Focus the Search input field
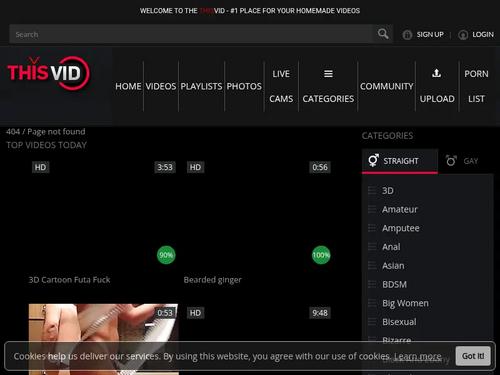Image resolution: width=500 pixels, height=375 pixels. (x=191, y=34)
